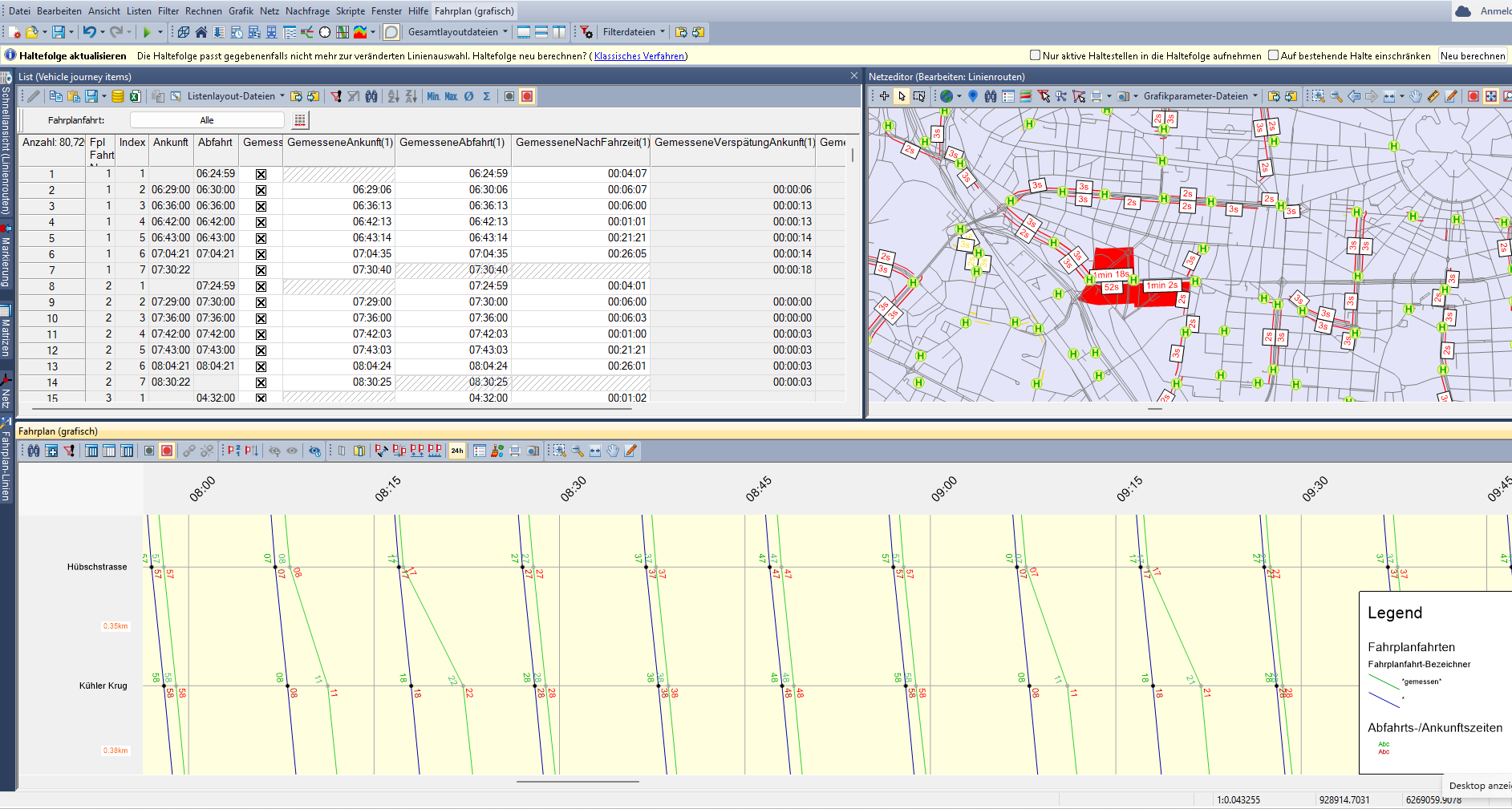Click the Min aggregate icon in list toolbar

tap(433, 96)
